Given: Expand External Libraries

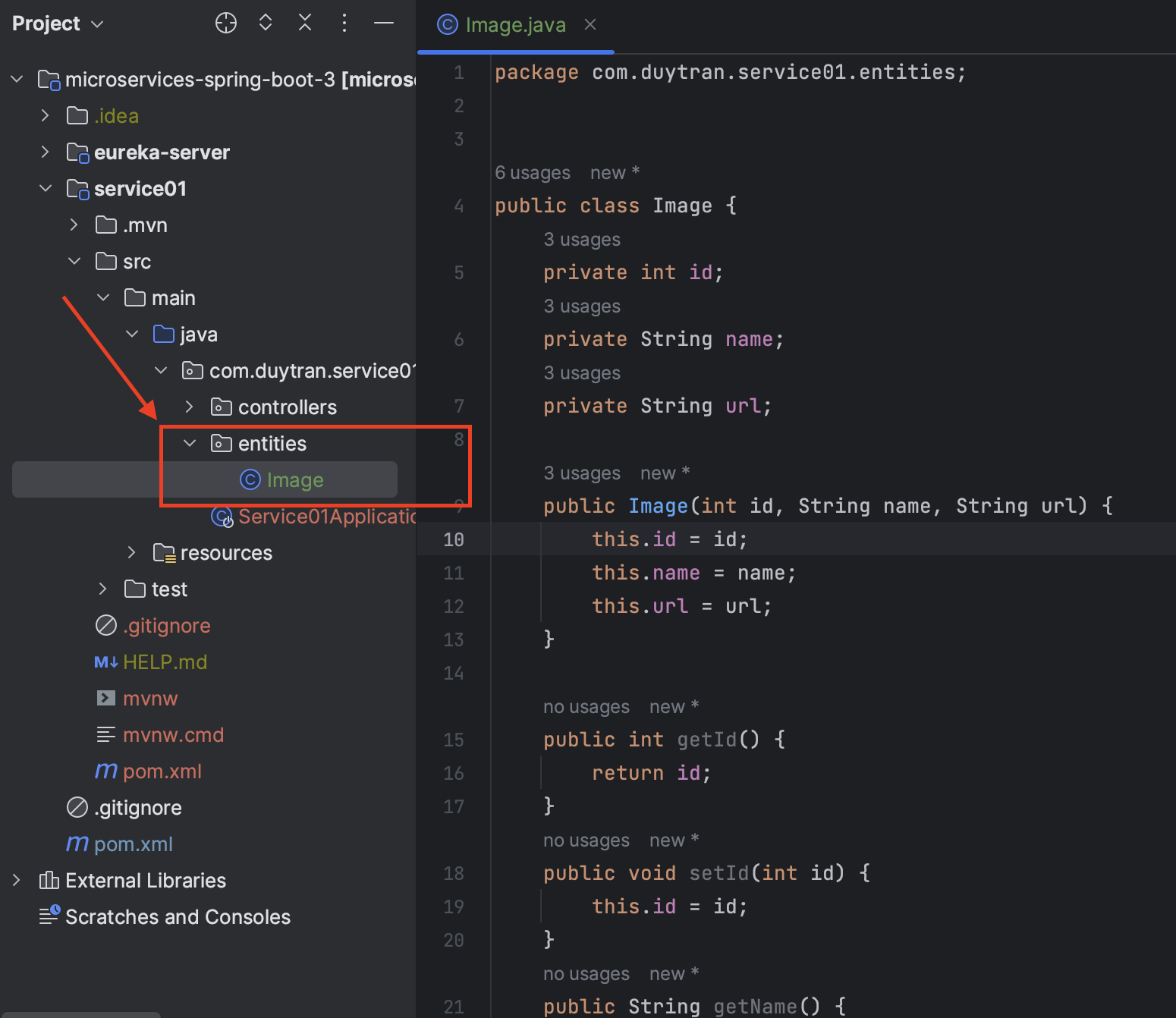Looking at the screenshot, I should pyautogui.click(x=17, y=880).
